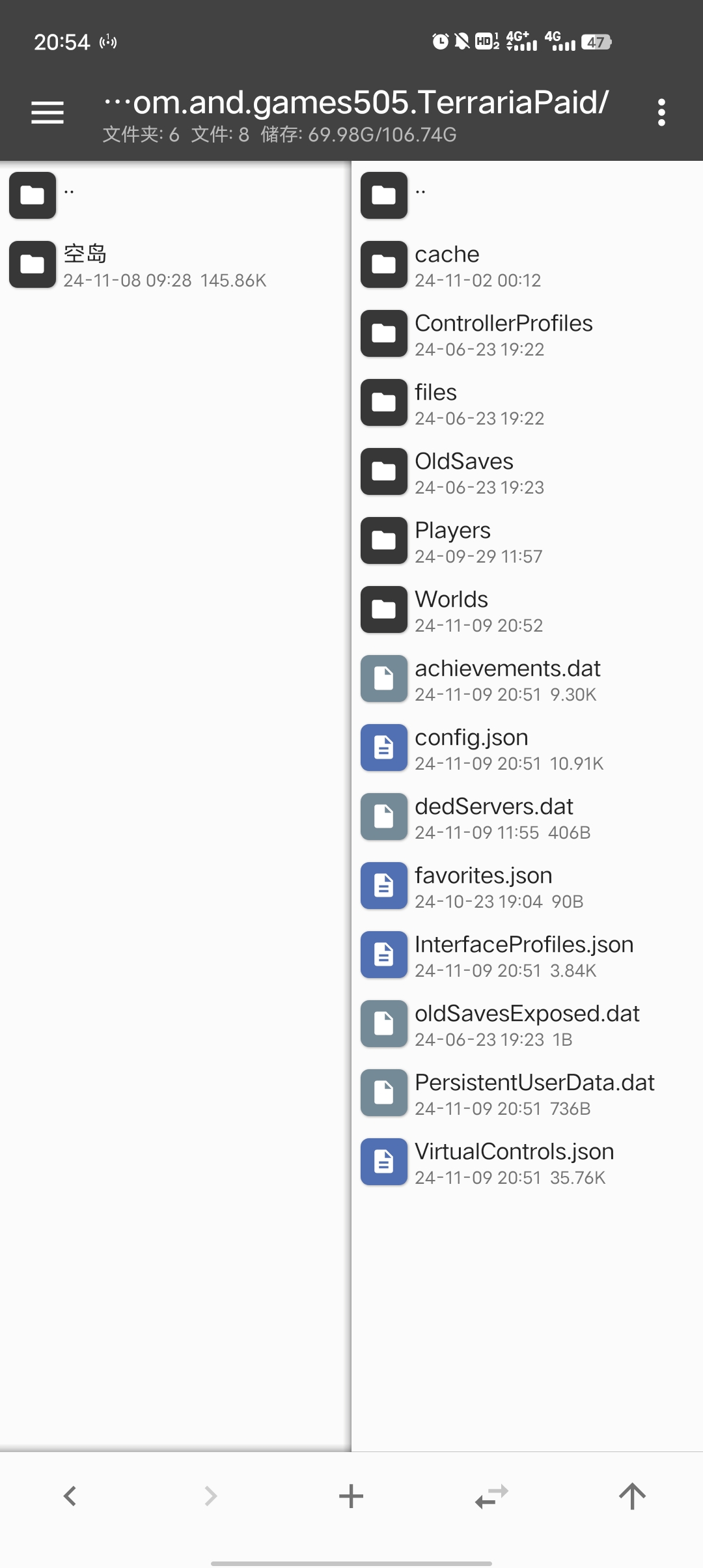Select the VirtualControls.json file

(x=514, y=1162)
